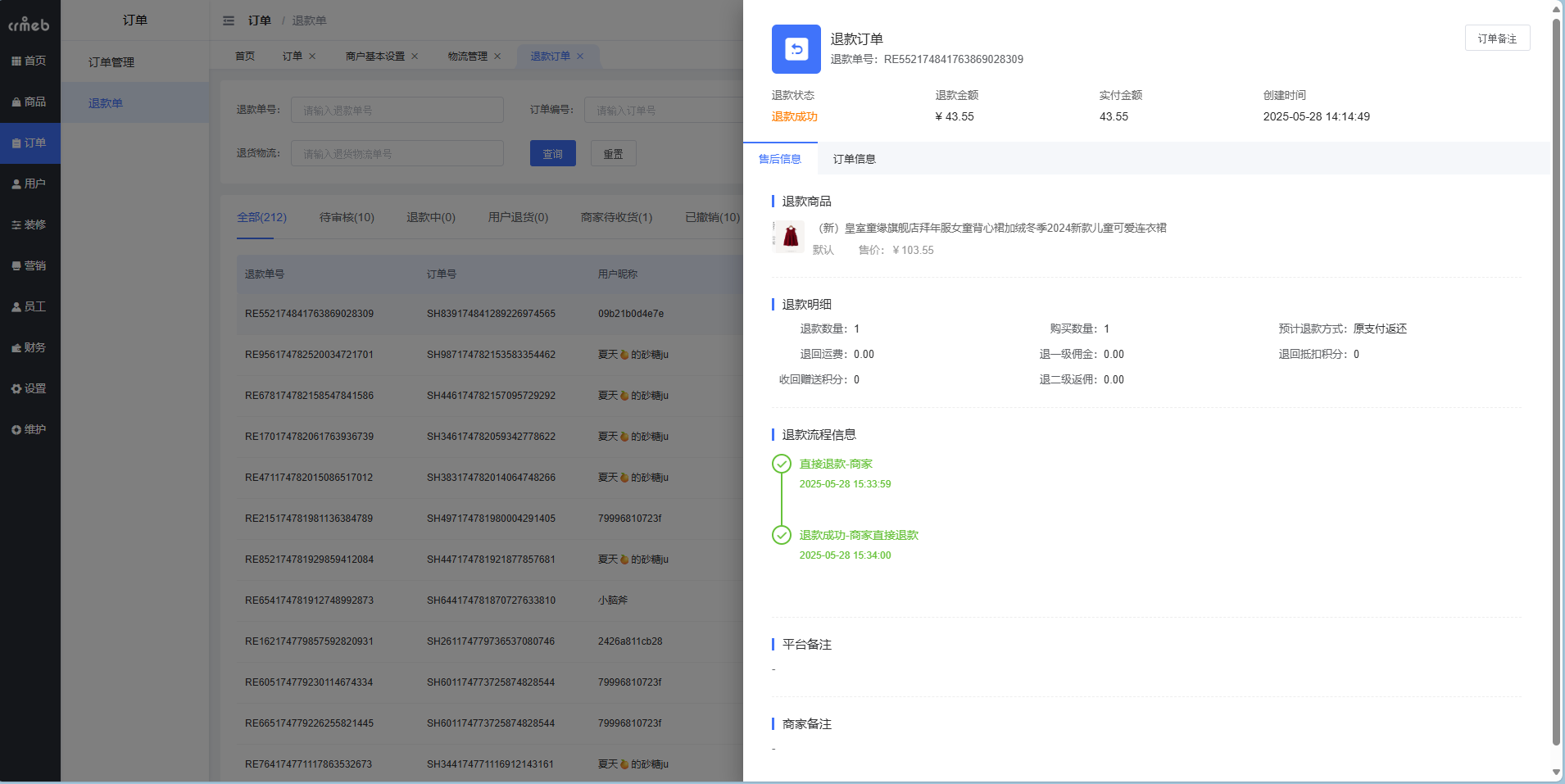1565x784 pixels.
Task: Open the 营销 marketing sidebar icon
Action: click(x=30, y=265)
